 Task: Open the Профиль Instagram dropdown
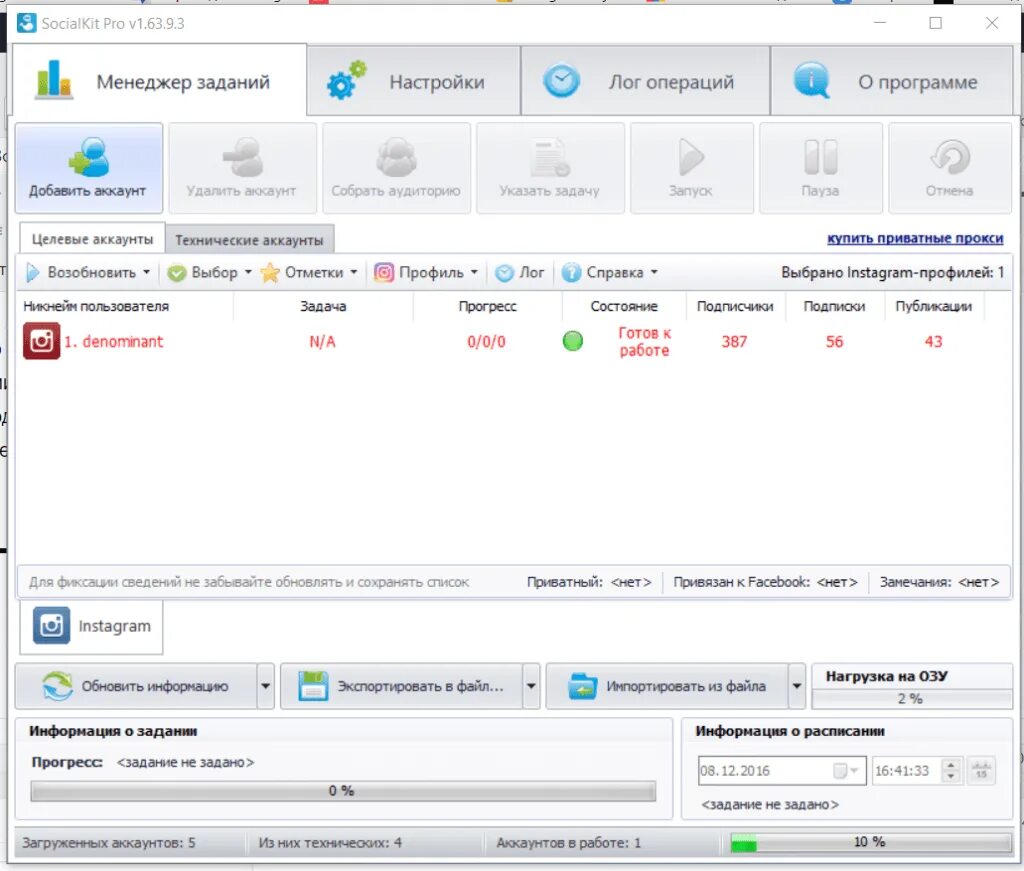(426, 272)
